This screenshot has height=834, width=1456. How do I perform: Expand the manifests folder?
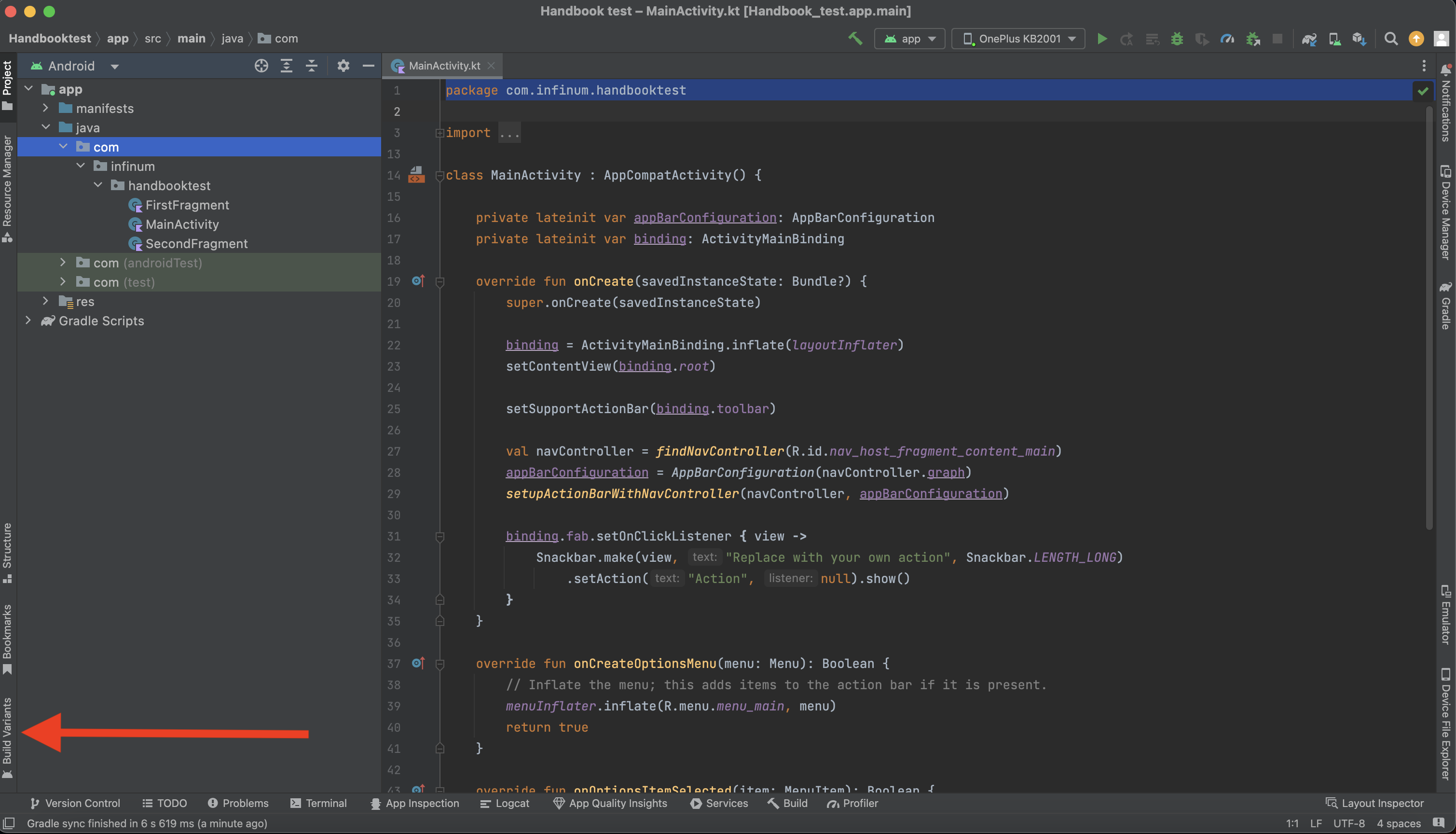coord(46,108)
